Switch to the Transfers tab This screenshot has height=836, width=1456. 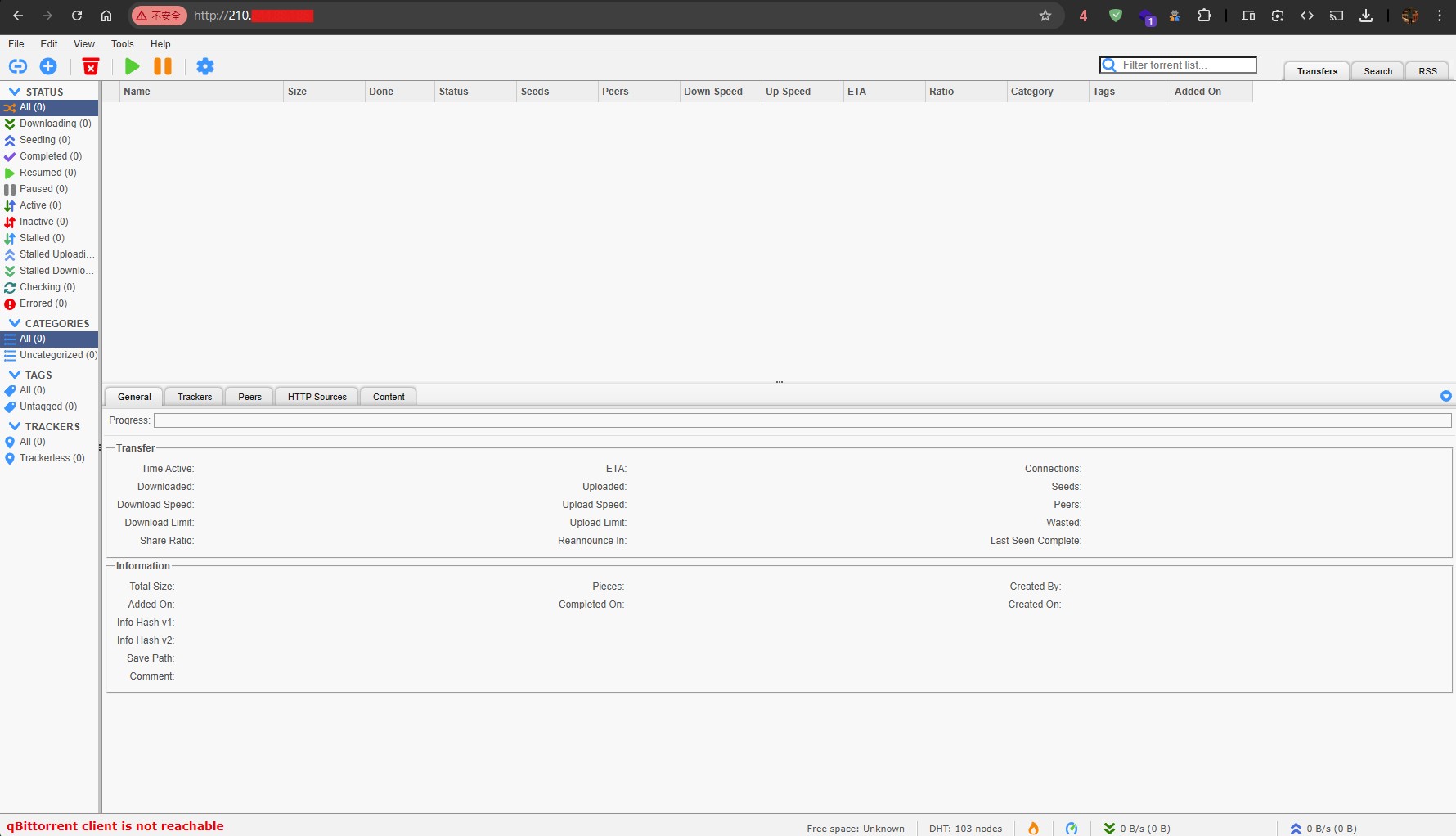(x=1317, y=71)
